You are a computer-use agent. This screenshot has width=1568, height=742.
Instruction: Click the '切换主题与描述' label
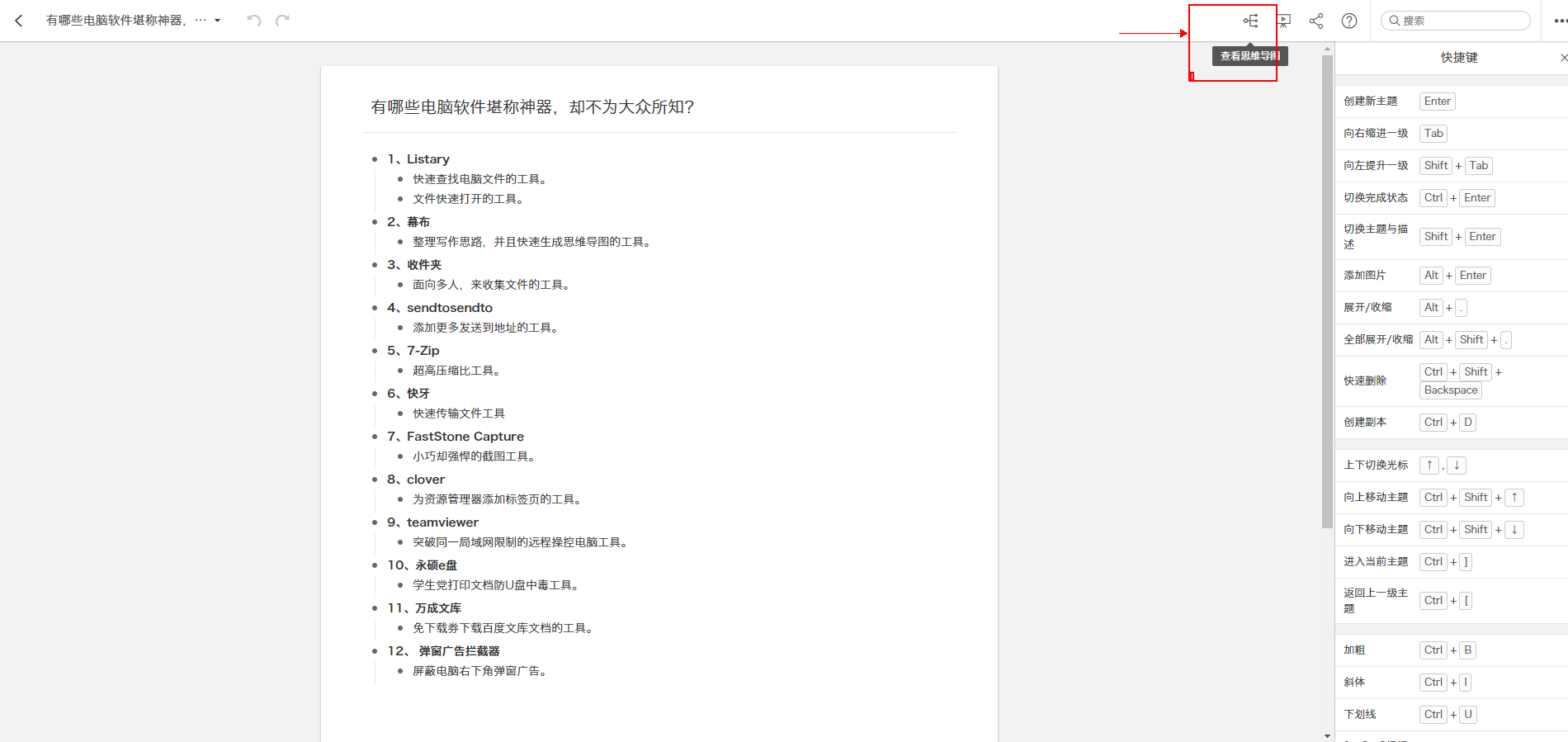(x=1376, y=237)
